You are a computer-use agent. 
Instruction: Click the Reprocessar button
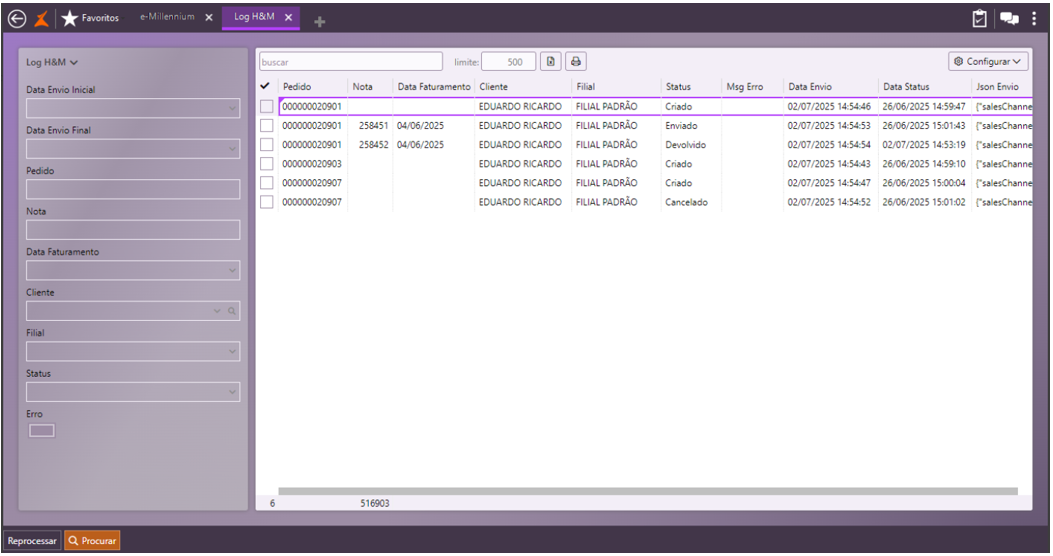pyautogui.click(x=32, y=541)
